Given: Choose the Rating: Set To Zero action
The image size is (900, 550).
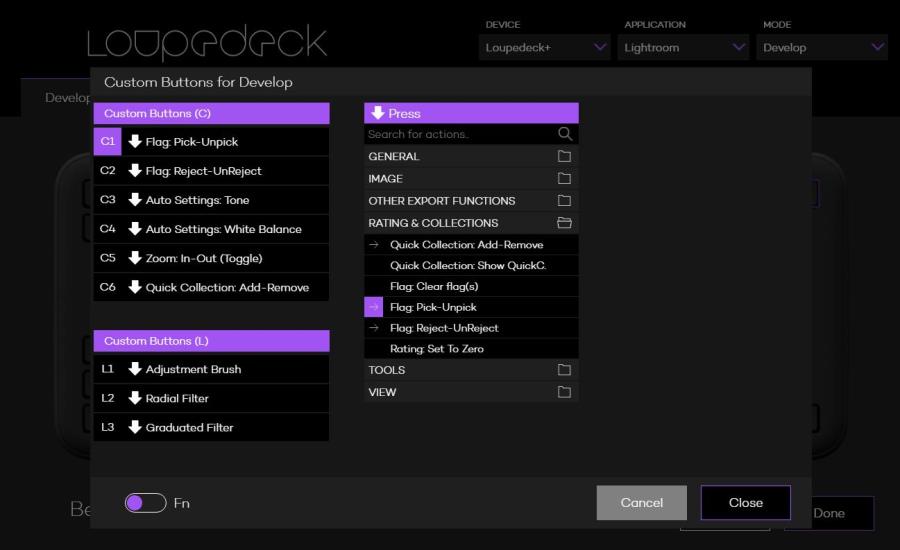Looking at the screenshot, I should 471,348.
